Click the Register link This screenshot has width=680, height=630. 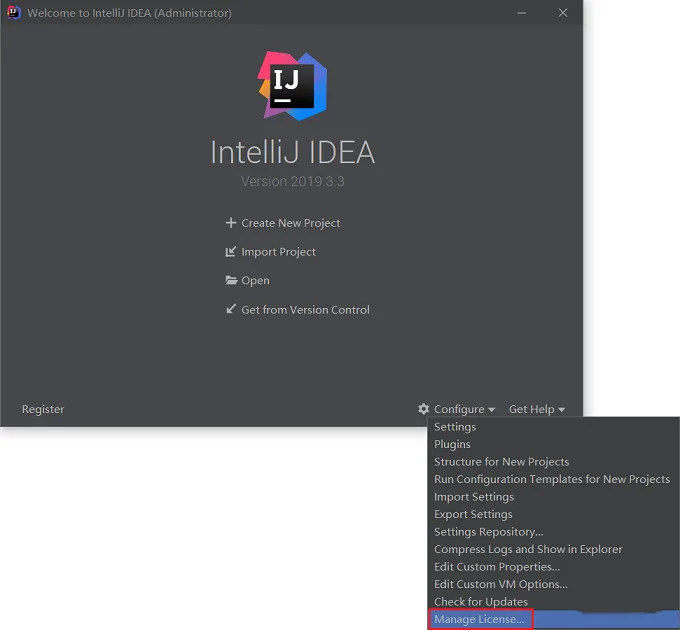pyautogui.click(x=43, y=409)
